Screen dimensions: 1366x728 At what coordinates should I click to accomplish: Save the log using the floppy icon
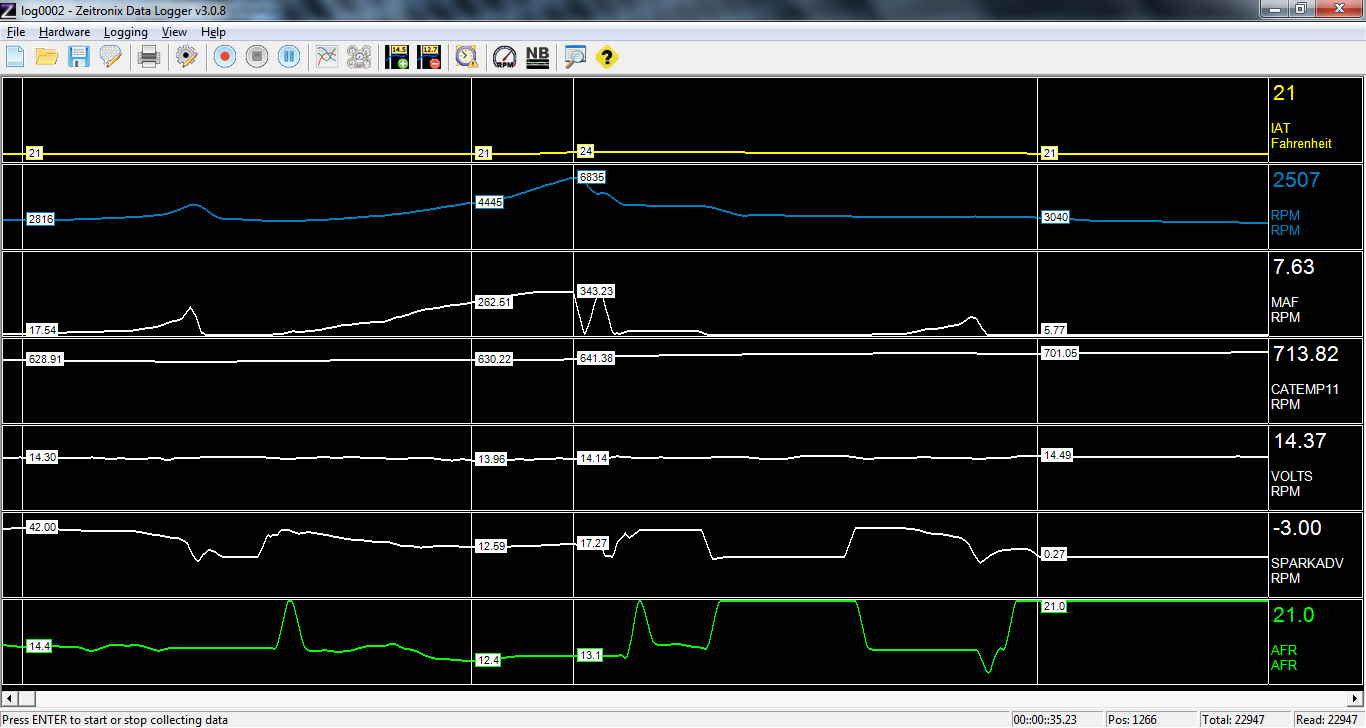click(78, 57)
